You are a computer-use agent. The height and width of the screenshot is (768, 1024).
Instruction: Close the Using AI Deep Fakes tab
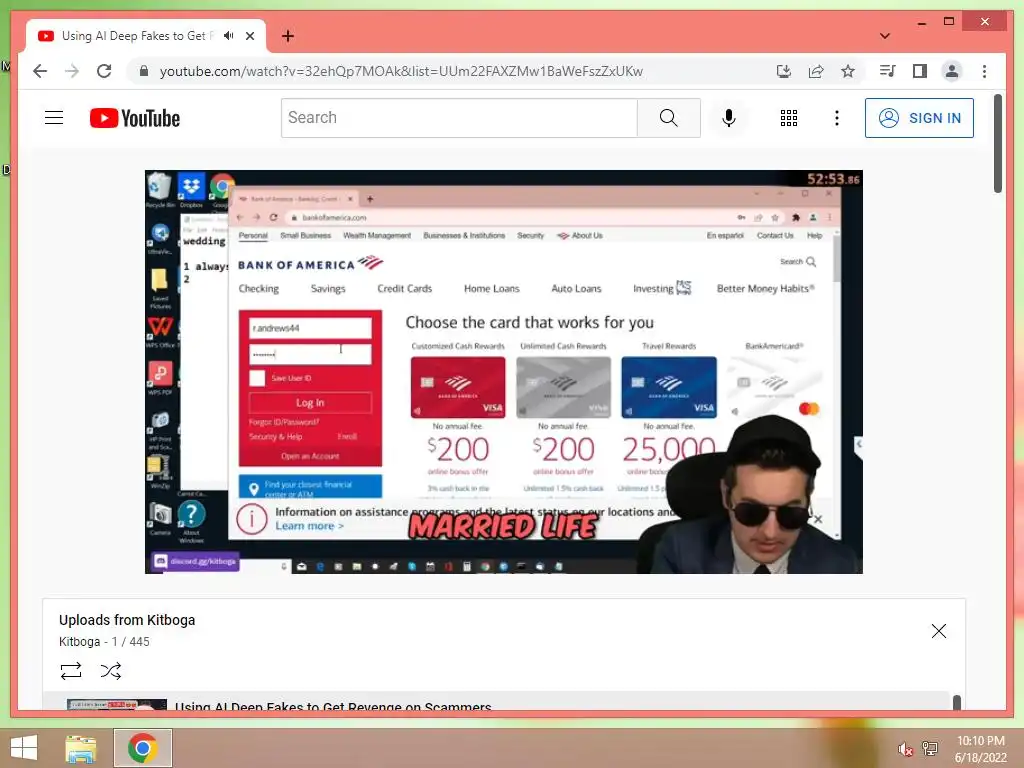pos(249,36)
